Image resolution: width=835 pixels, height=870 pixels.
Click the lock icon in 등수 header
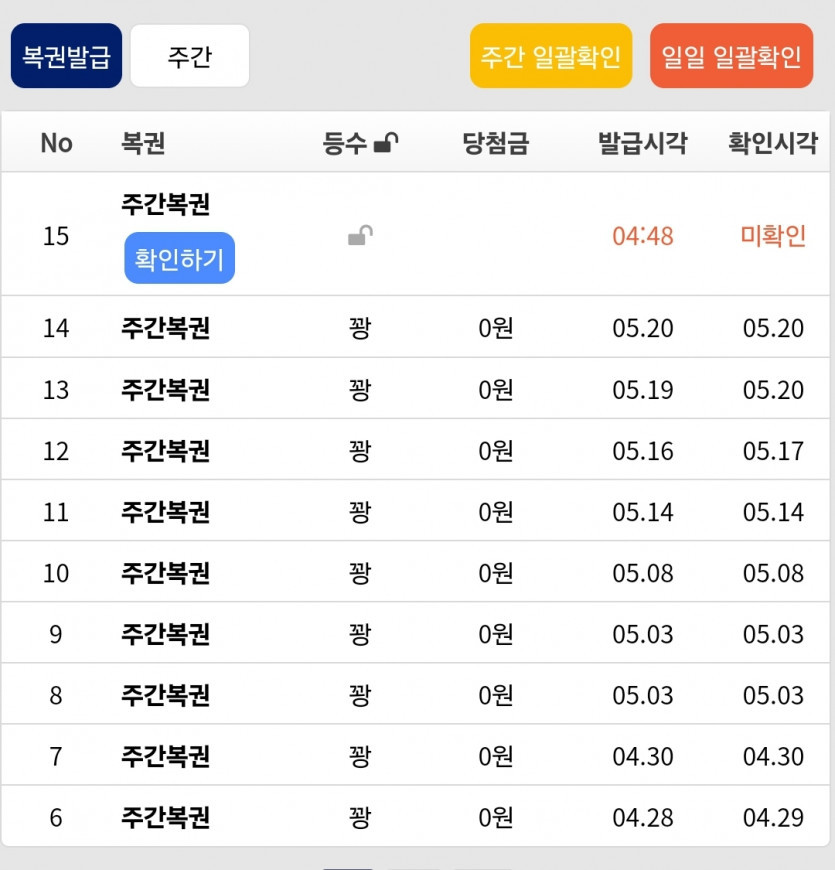[x=386, y=144]
